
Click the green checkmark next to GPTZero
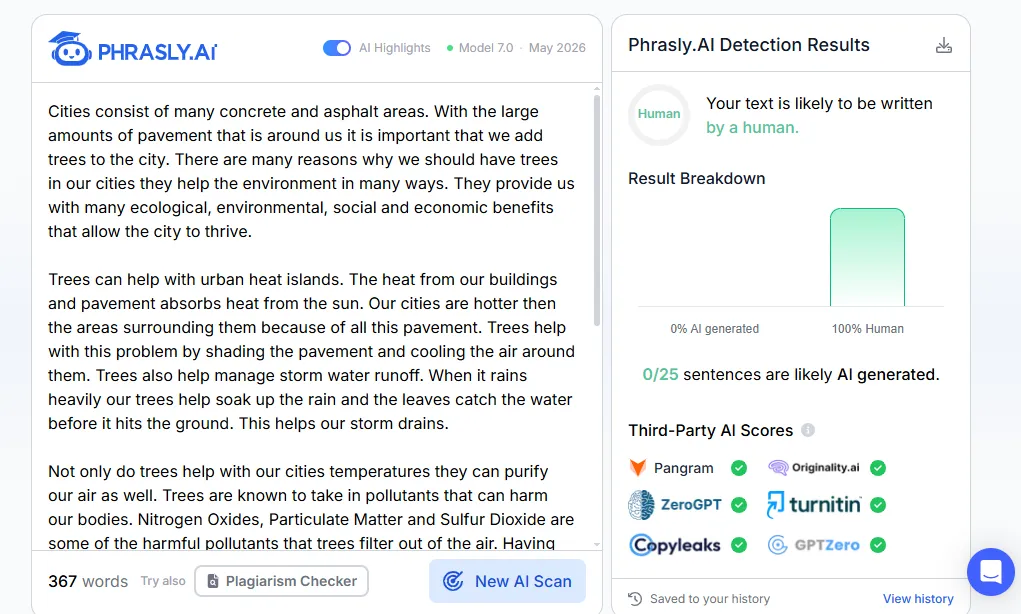click(x=878, y=545)
